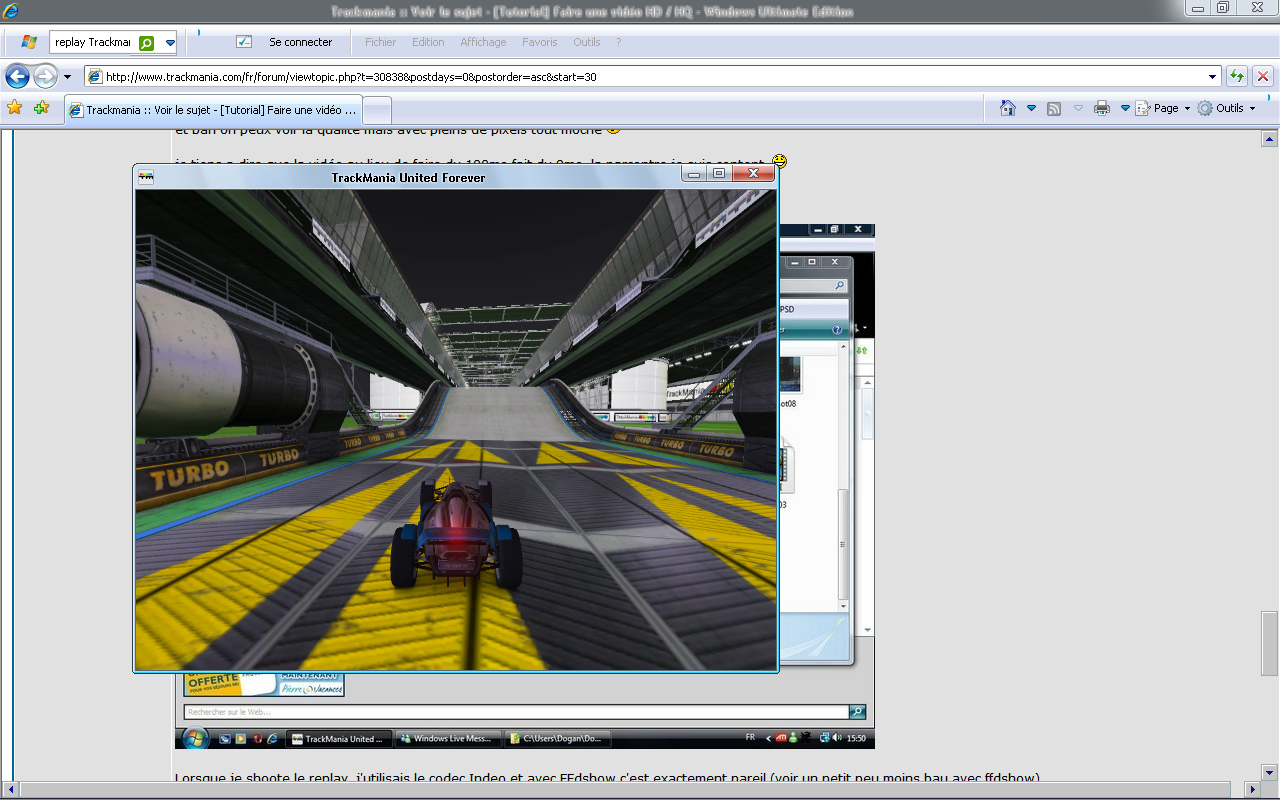Click the FR language indicator in embedded taskbar
Screen dimensions: 1280x800
pyautogui.click(x=751, y=738)
